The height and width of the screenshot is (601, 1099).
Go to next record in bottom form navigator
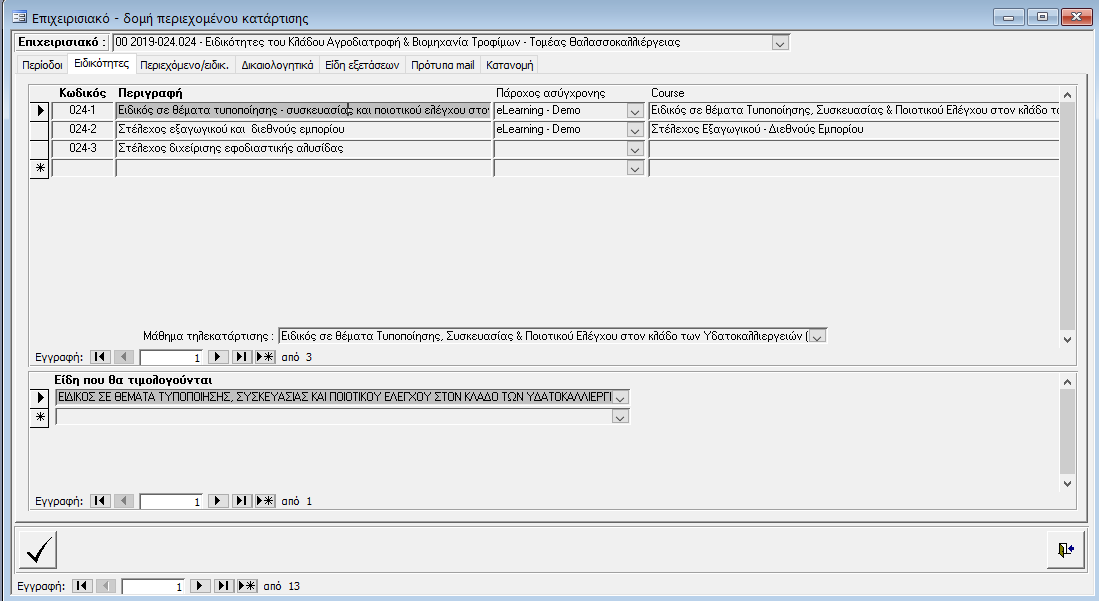[x=200, y=586]
